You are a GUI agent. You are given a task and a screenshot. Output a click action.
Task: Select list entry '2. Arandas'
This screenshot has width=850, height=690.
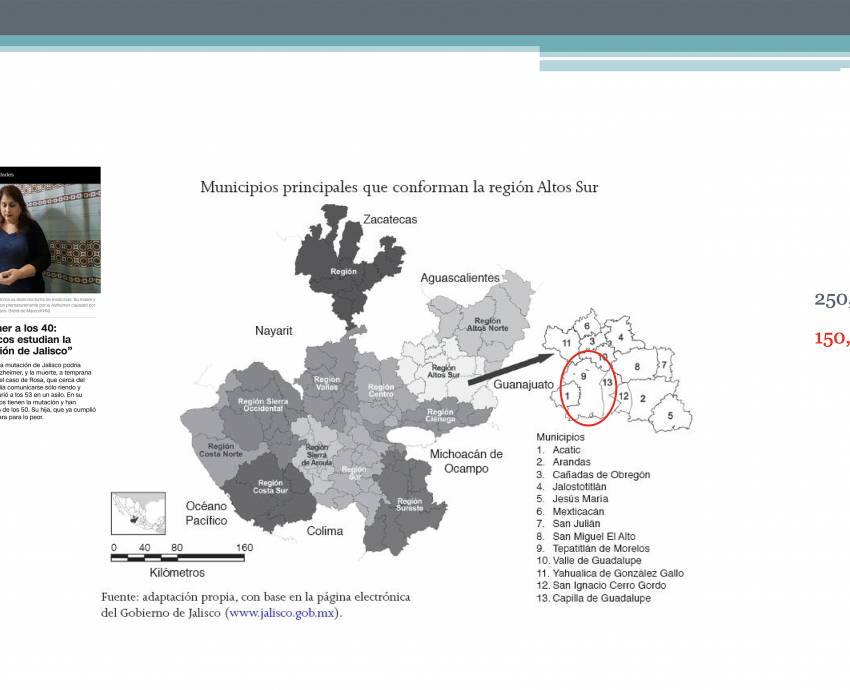click(563, 462)
